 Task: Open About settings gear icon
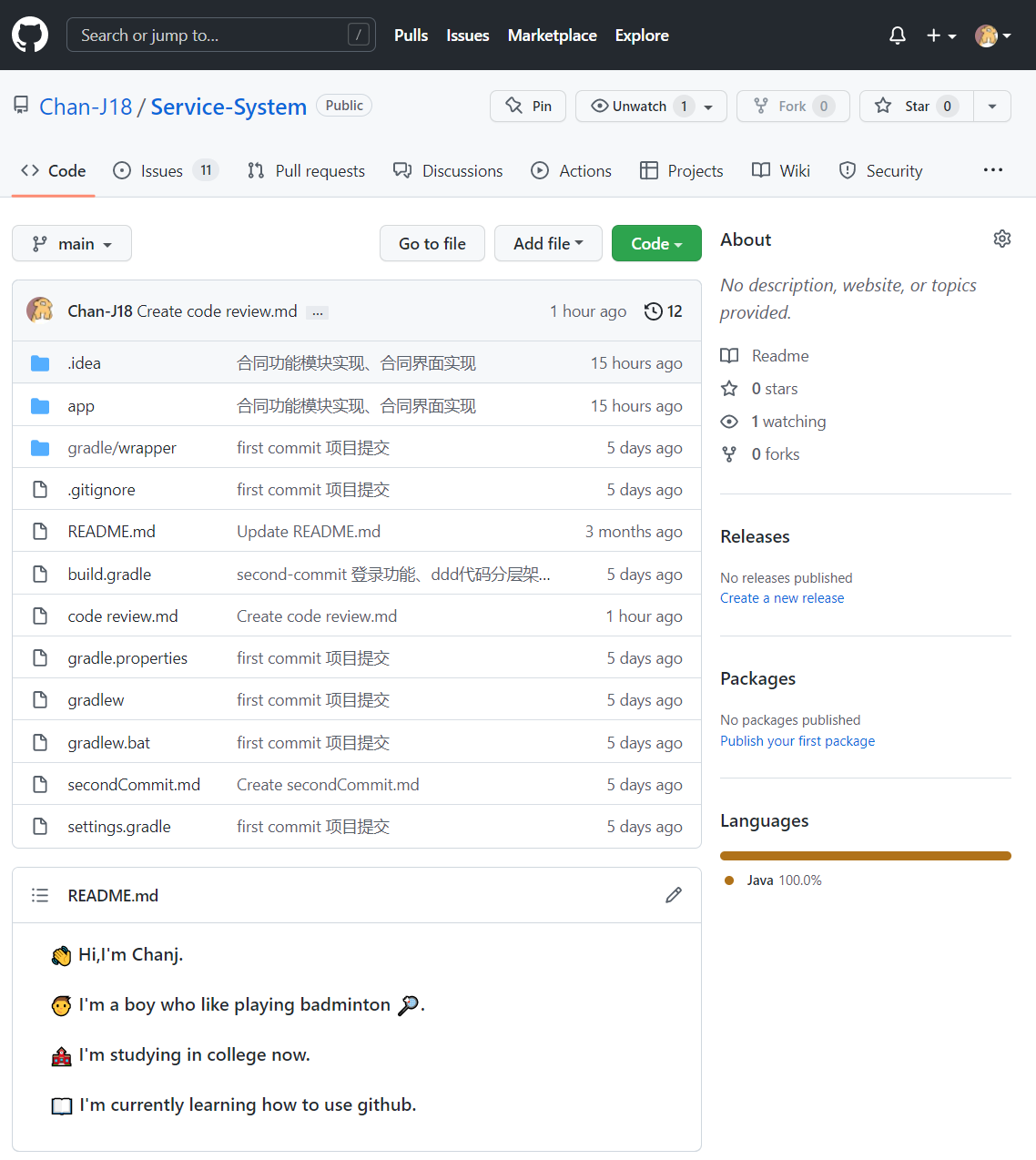pyautogui.click(x=1002, y=239)
